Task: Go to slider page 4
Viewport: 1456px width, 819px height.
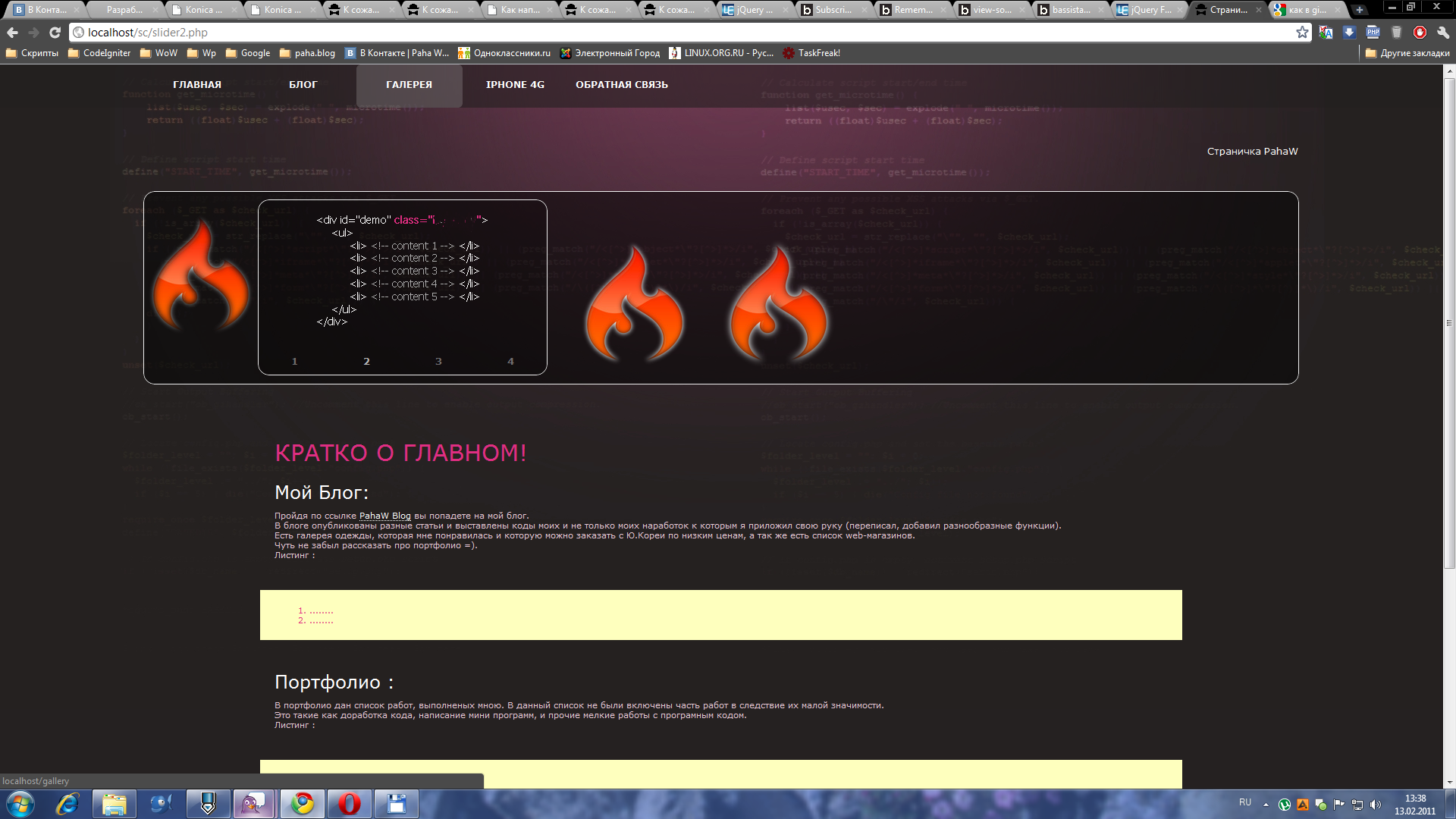Action: 510,362
